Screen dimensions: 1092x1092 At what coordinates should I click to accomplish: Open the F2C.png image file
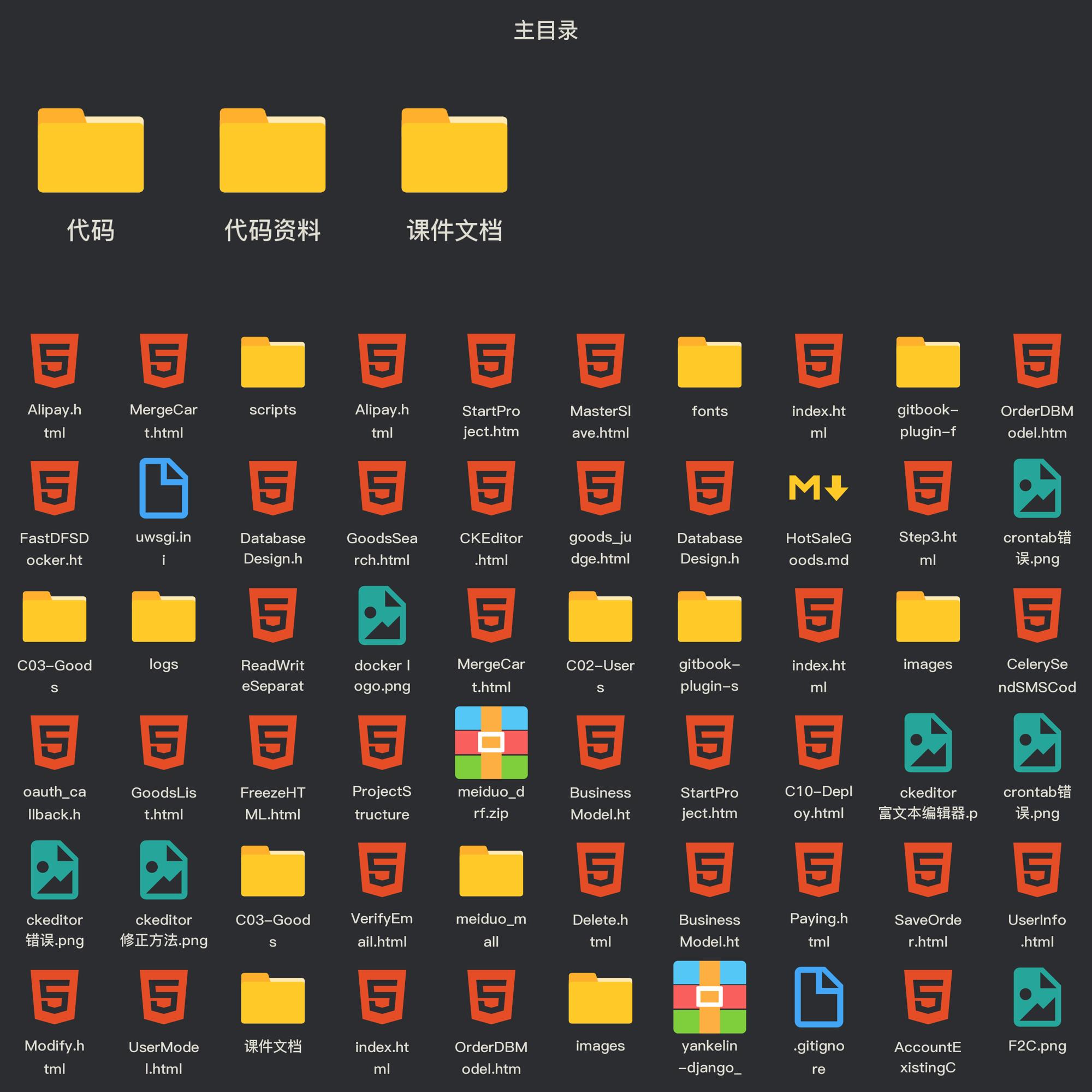click(1037, 997)
